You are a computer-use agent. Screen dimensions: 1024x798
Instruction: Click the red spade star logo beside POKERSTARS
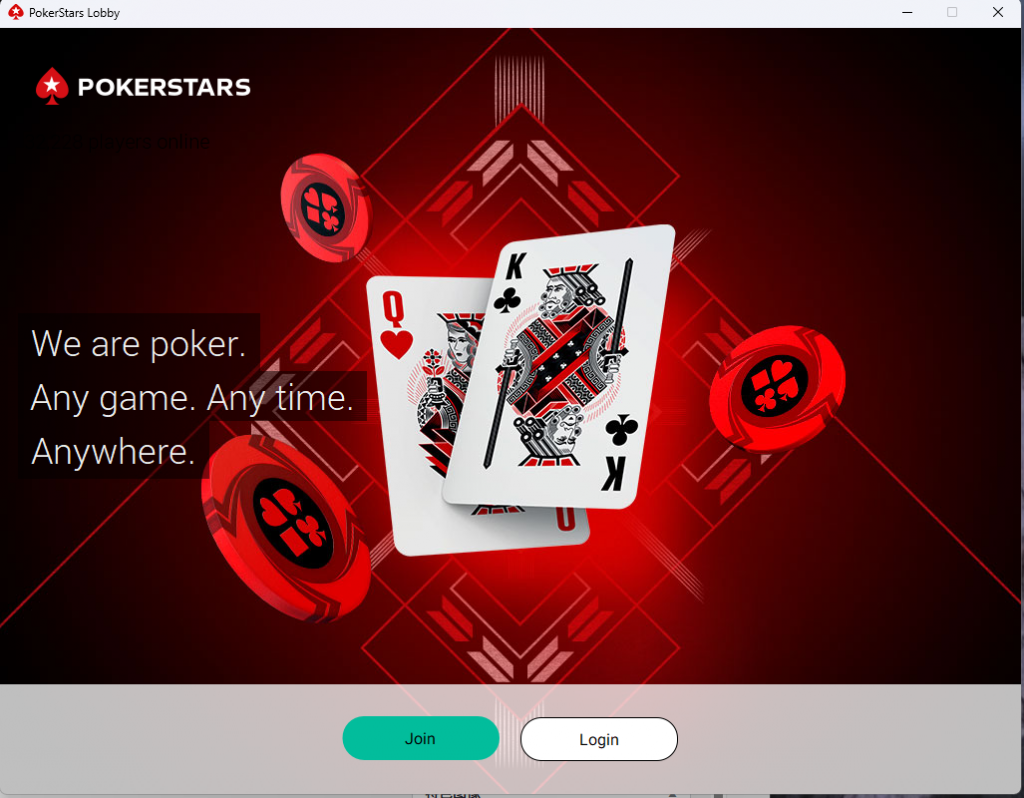(52, 86)
